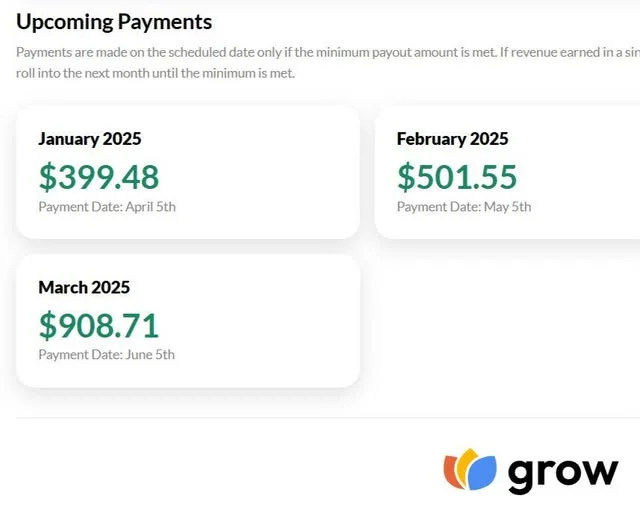The height and width of the screenshot is (516, 640).
Task: Click the yellow leaf in Grow logo
Action: click(x=467, y=461)
